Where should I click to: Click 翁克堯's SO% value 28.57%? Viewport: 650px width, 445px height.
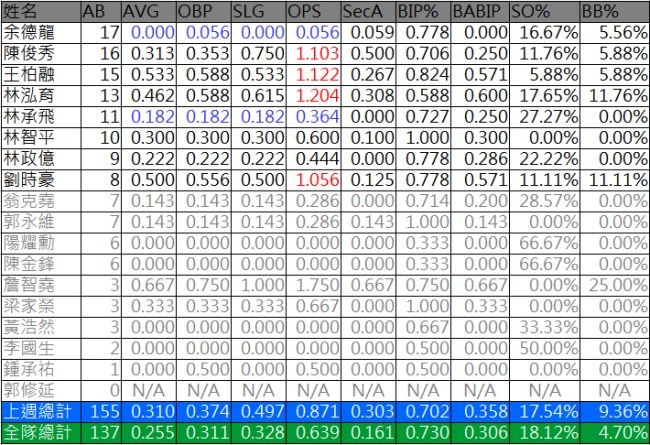549,201
